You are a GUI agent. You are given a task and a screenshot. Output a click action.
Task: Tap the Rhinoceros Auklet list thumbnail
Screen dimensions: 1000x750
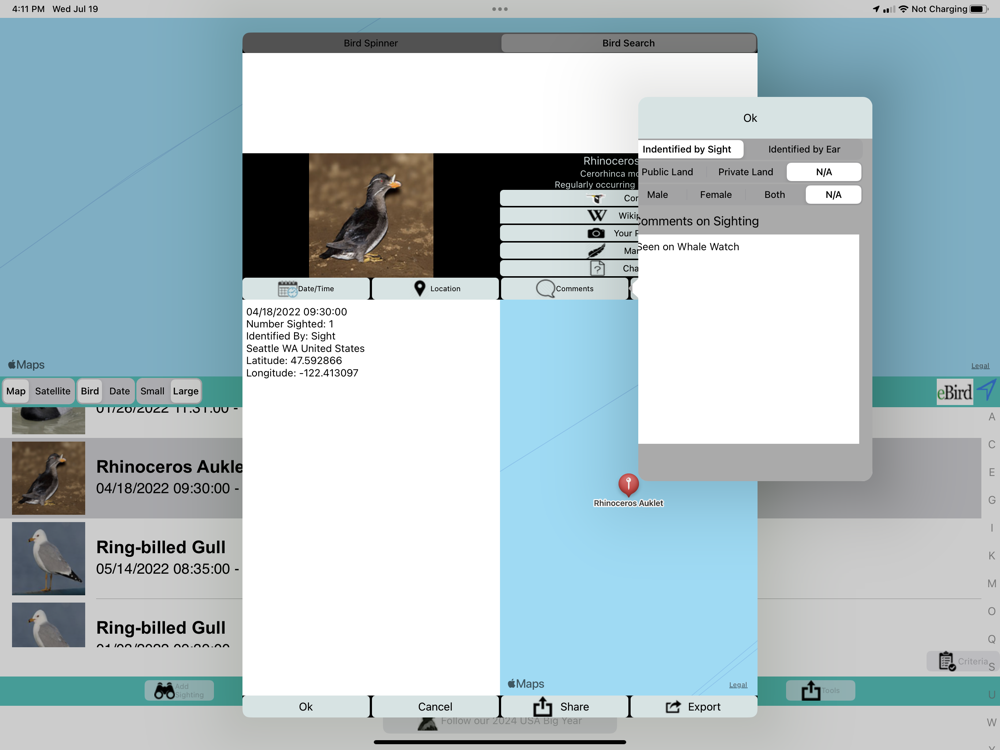pos(48,478)
